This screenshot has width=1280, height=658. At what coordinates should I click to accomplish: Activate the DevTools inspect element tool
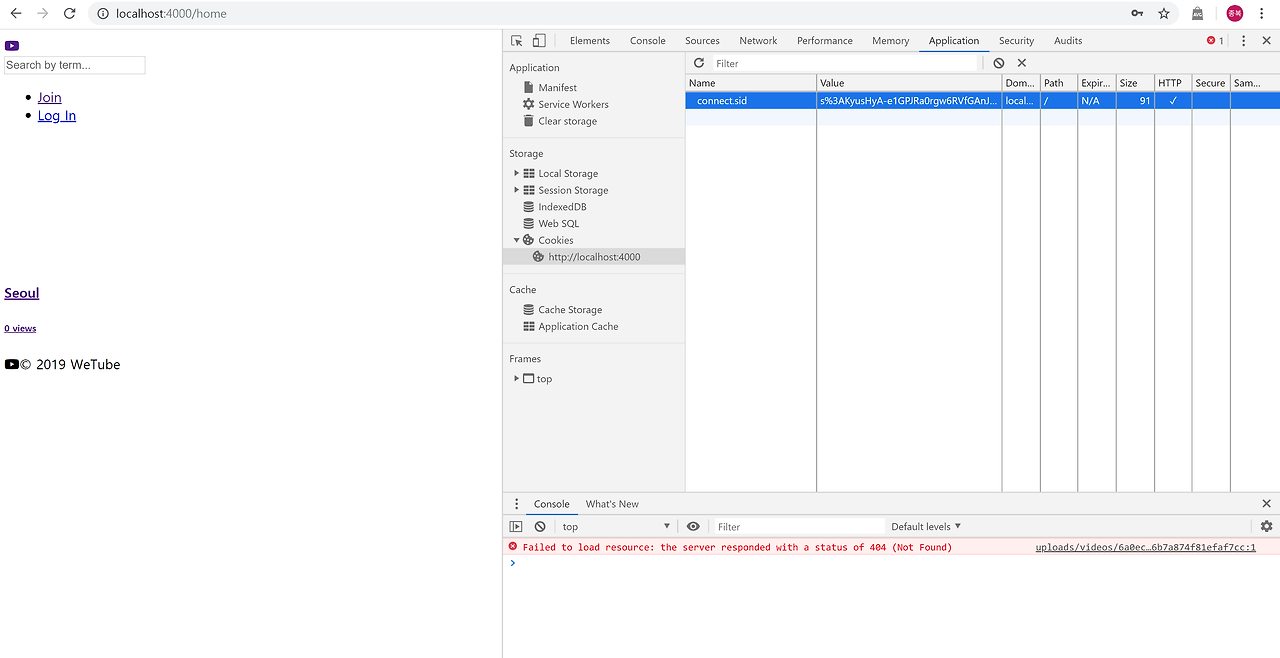pos(517,41)
